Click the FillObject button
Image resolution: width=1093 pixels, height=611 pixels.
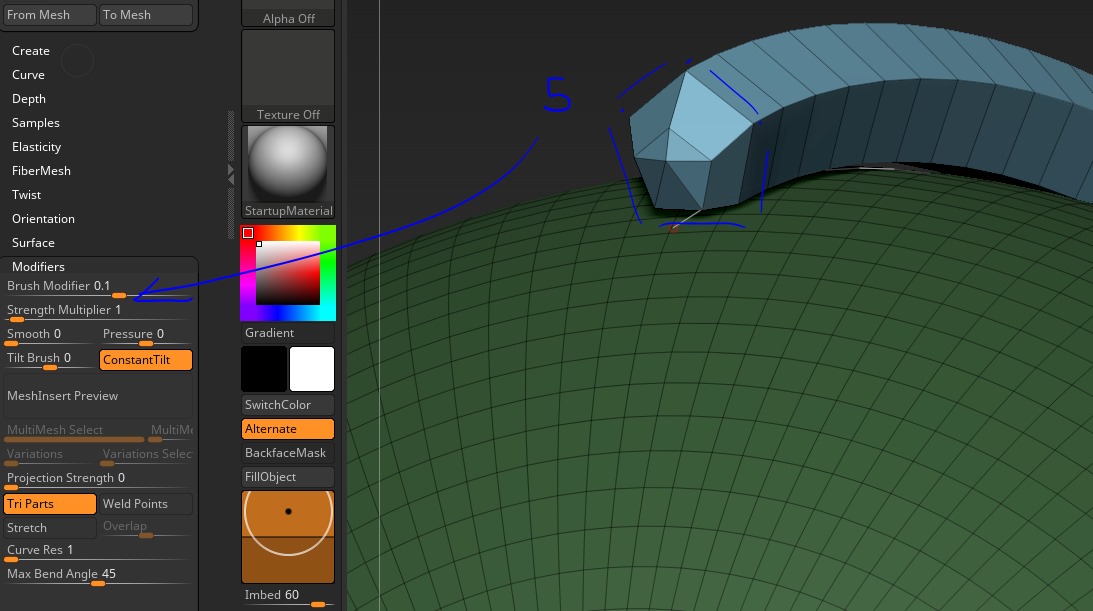pos(288,477)
